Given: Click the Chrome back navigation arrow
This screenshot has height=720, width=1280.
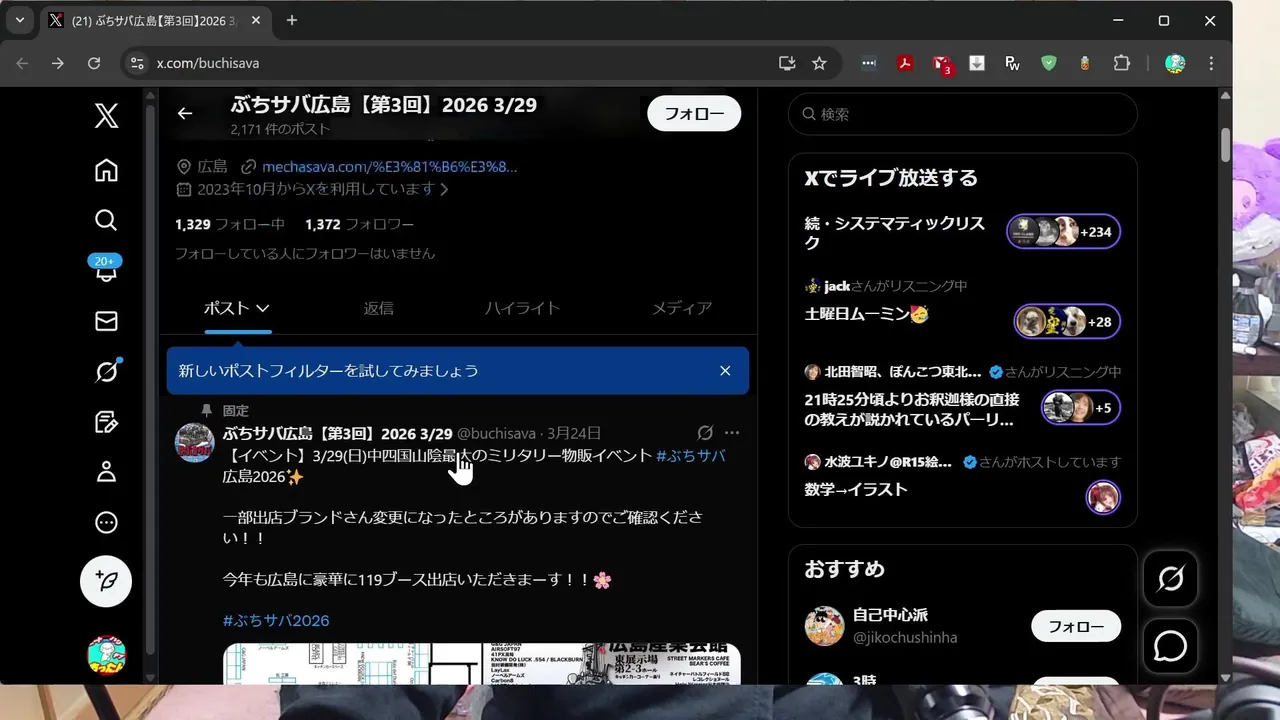Looking at the screenshot, I should (x=22, y=63).
